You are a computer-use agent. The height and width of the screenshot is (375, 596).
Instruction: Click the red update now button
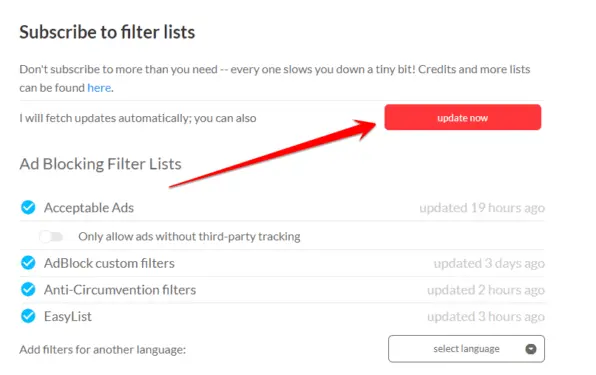463,117
